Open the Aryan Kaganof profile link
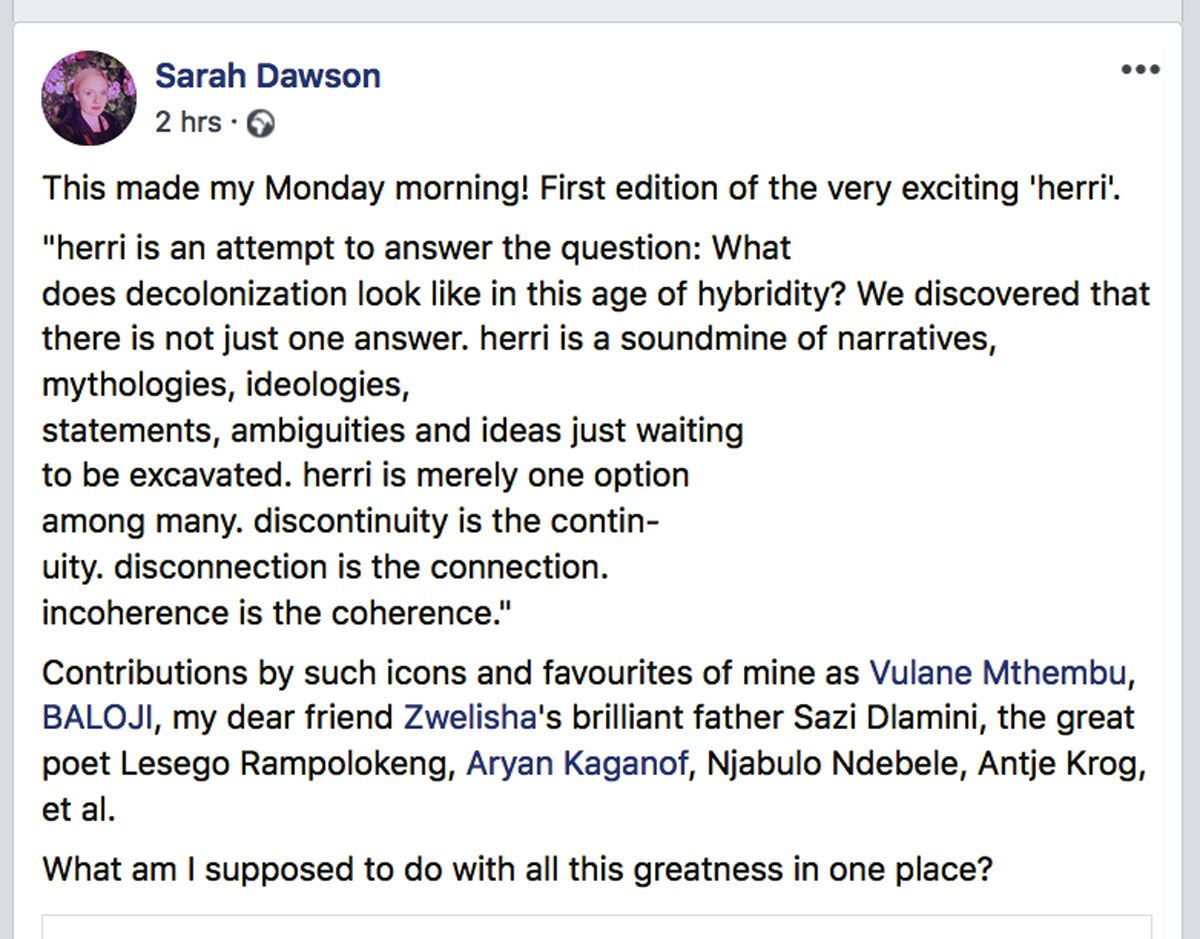Screen dimensions: 1200x939 tap(578, 764)
